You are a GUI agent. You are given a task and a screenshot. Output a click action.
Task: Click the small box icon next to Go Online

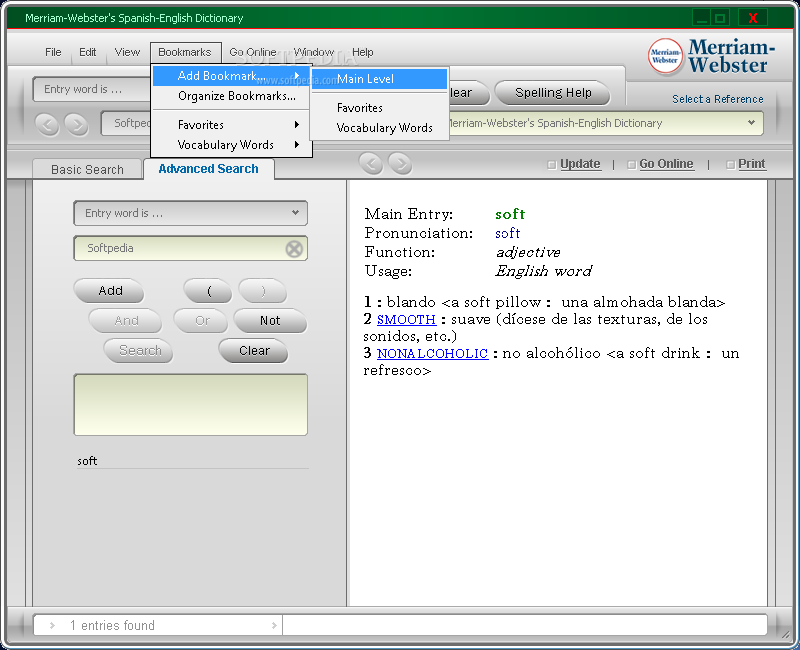click(x=631, y=165)
